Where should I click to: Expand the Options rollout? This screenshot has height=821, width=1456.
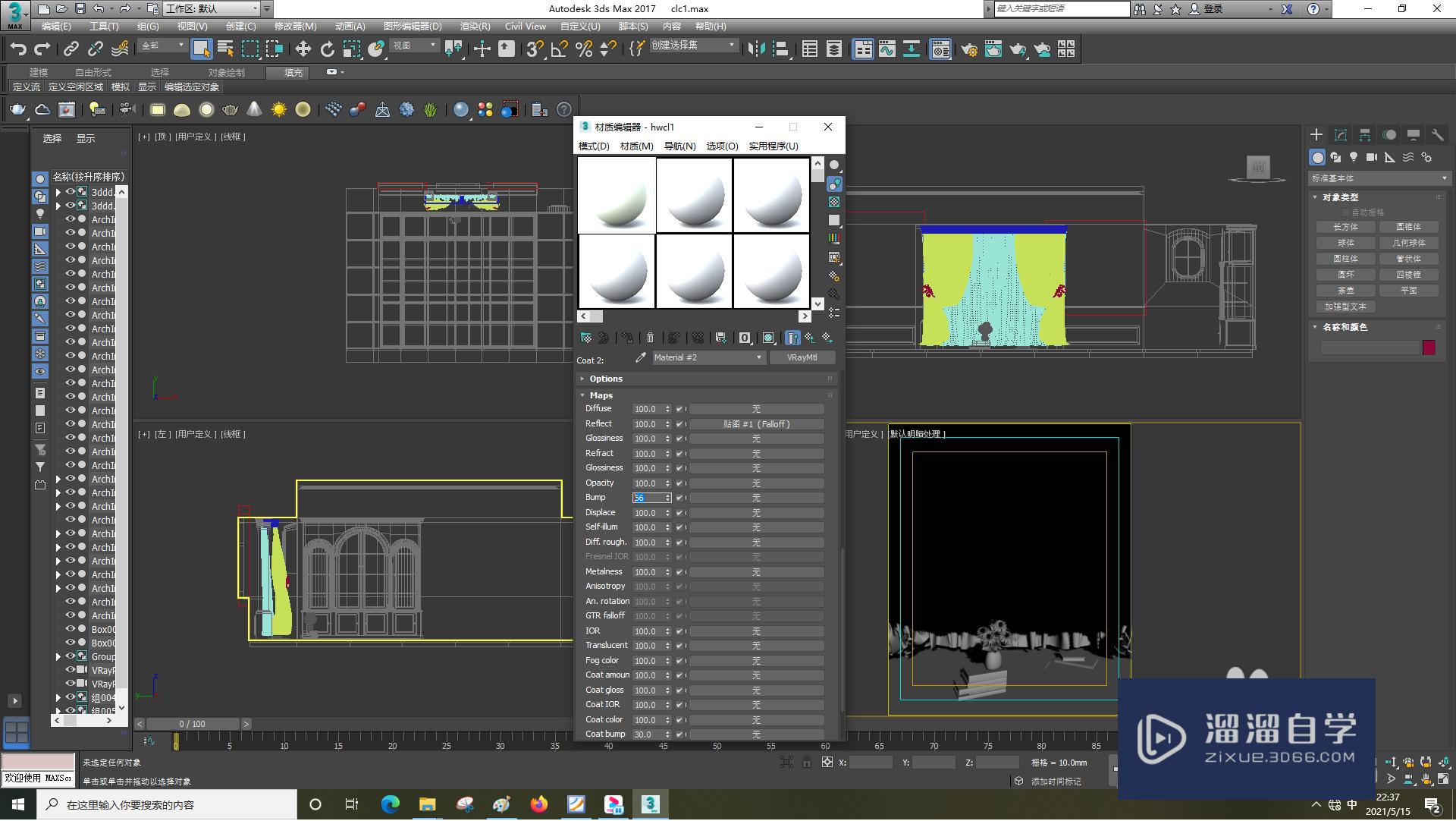coord(606,379)
